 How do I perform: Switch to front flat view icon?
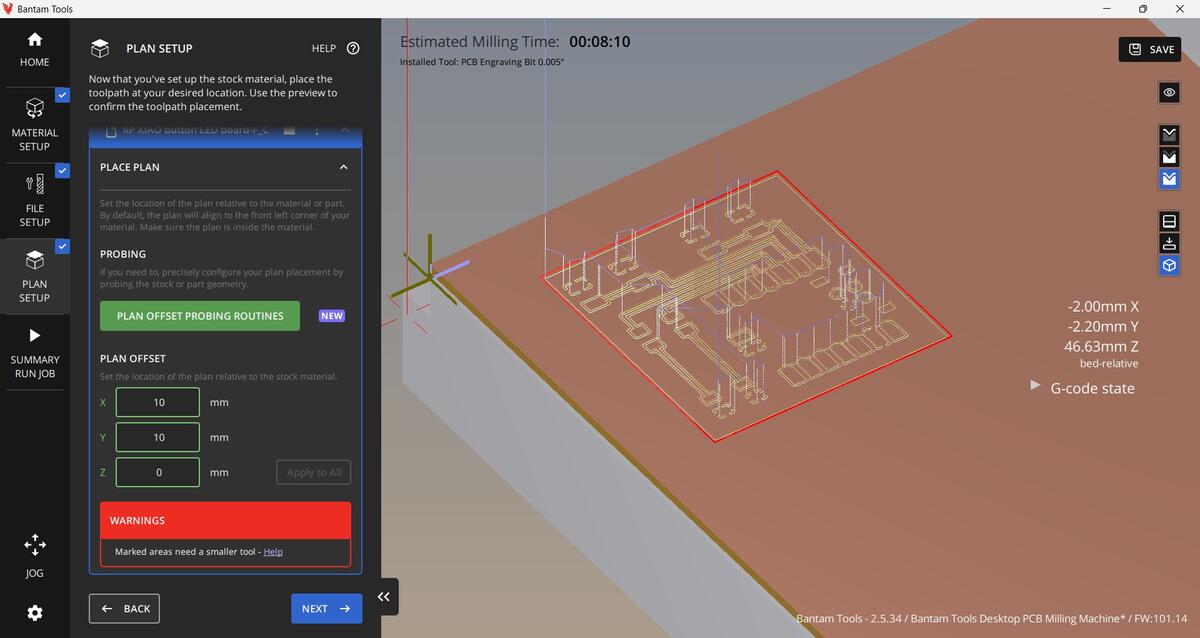(x=1169, y=220)
